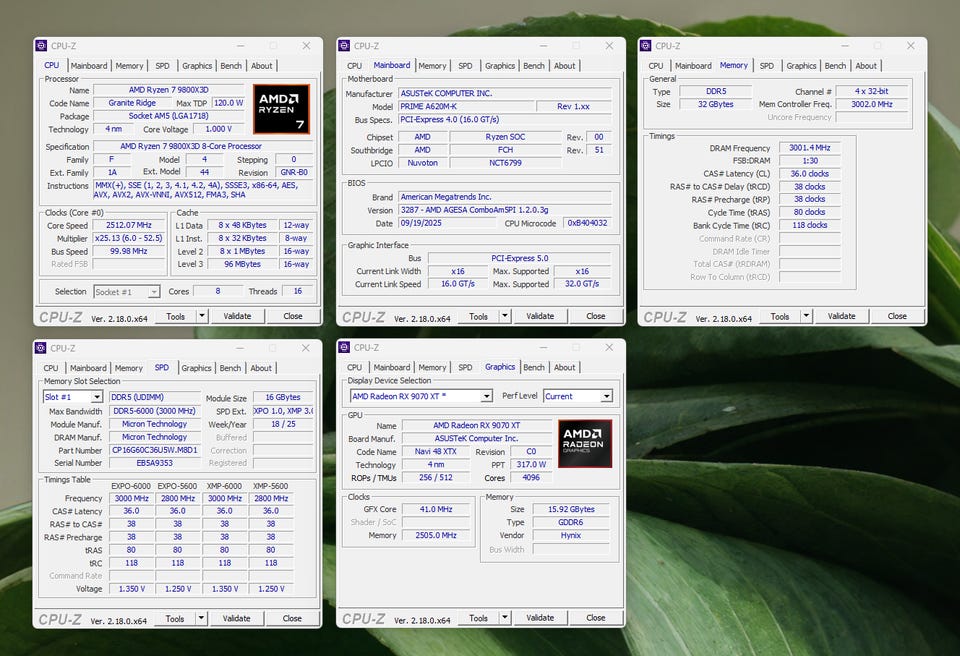The width and height of the screenshot is (960, 656).
Task: Click the Core Speed value field
Action: 130,226
